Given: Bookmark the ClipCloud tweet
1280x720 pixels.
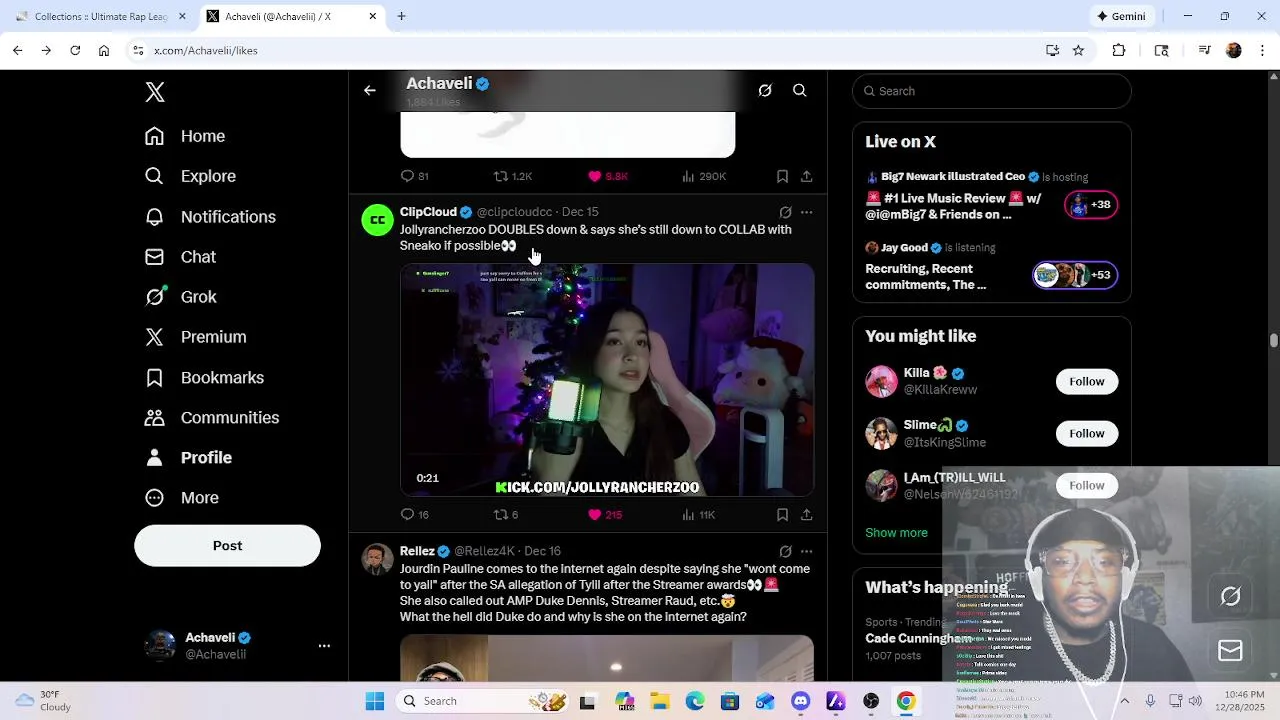Looking at the screenshot, I should [x=782, y=515].
